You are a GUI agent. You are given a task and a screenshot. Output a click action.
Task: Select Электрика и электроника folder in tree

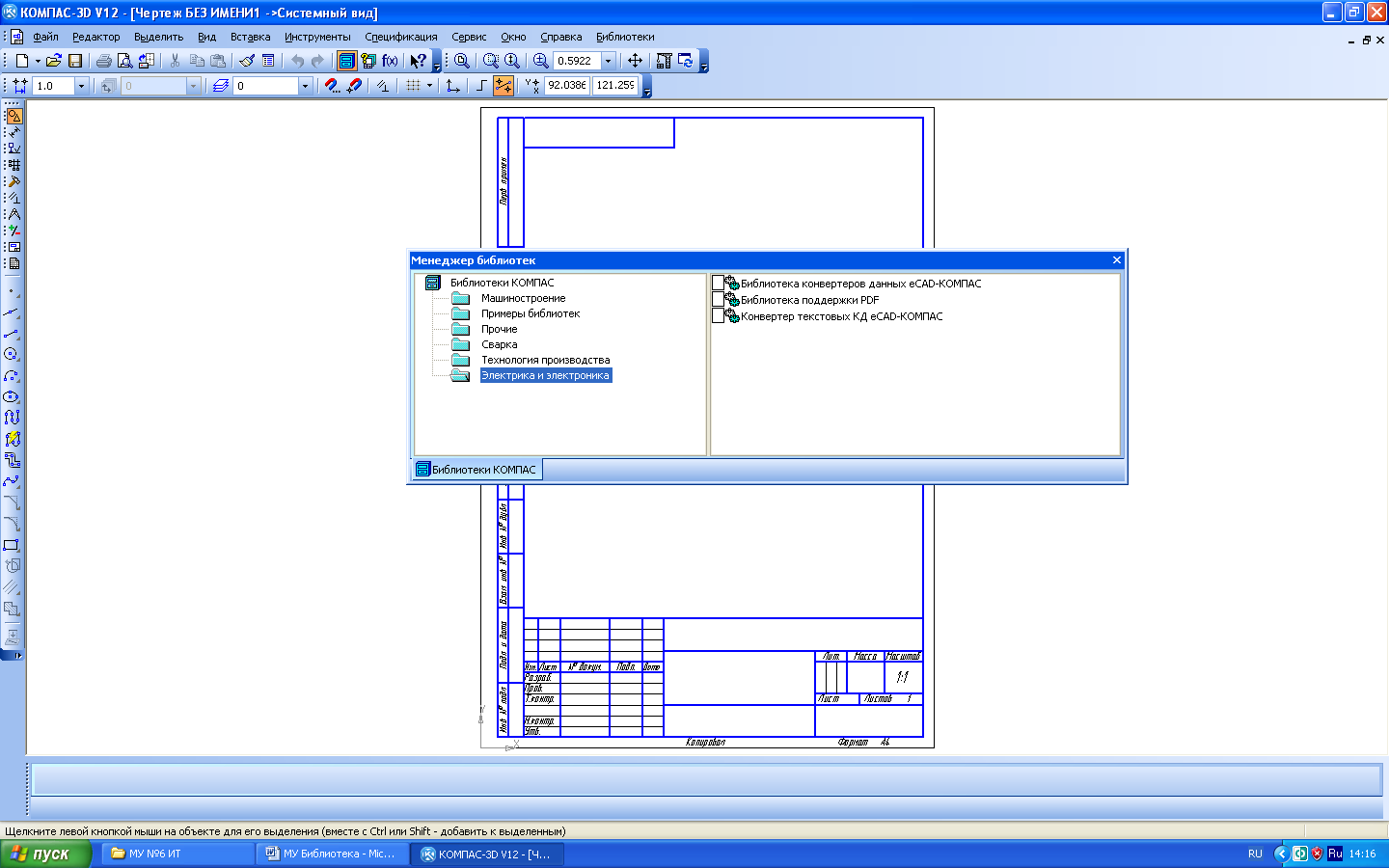pos(546,375)
